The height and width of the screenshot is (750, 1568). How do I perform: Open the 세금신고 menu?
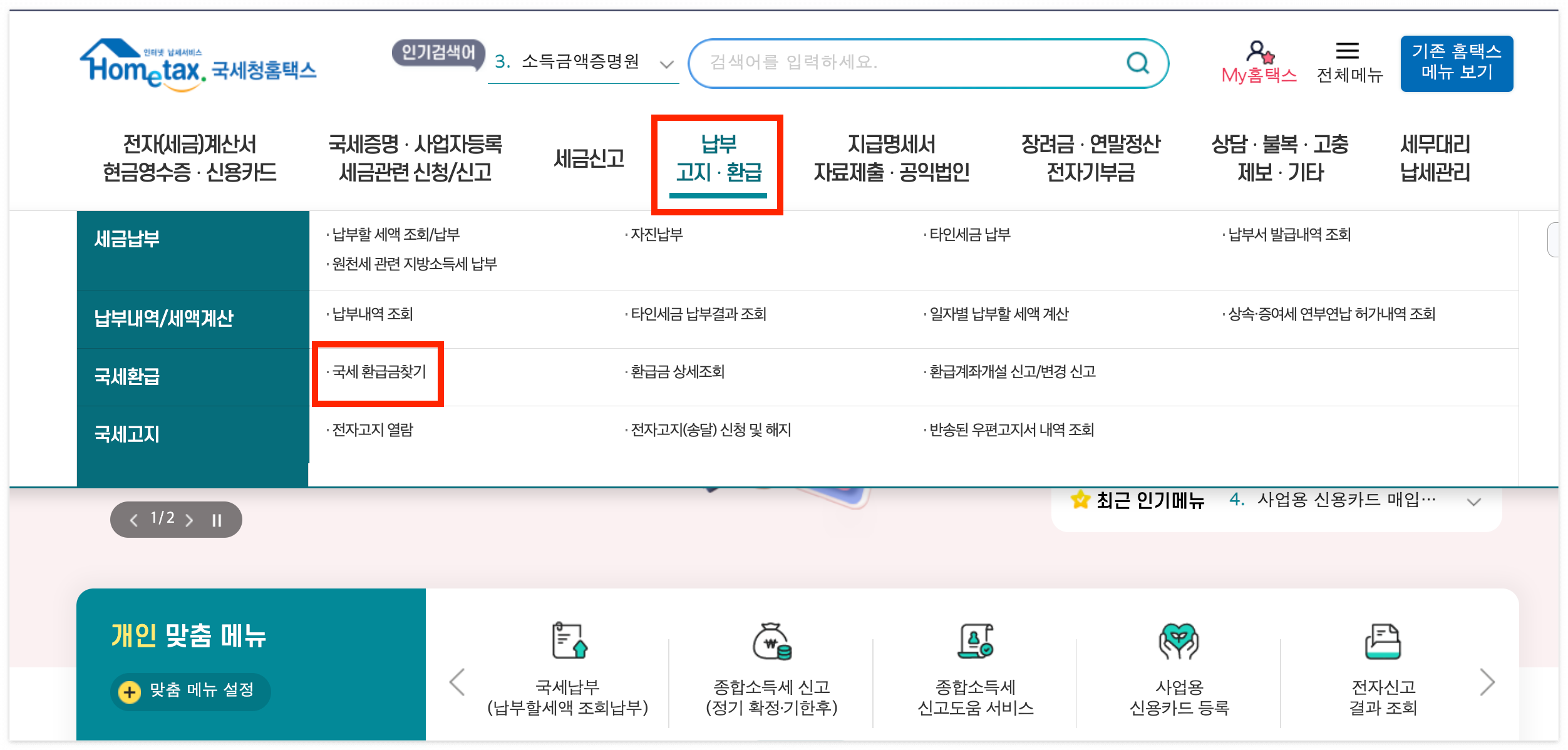tap(589, 158)
